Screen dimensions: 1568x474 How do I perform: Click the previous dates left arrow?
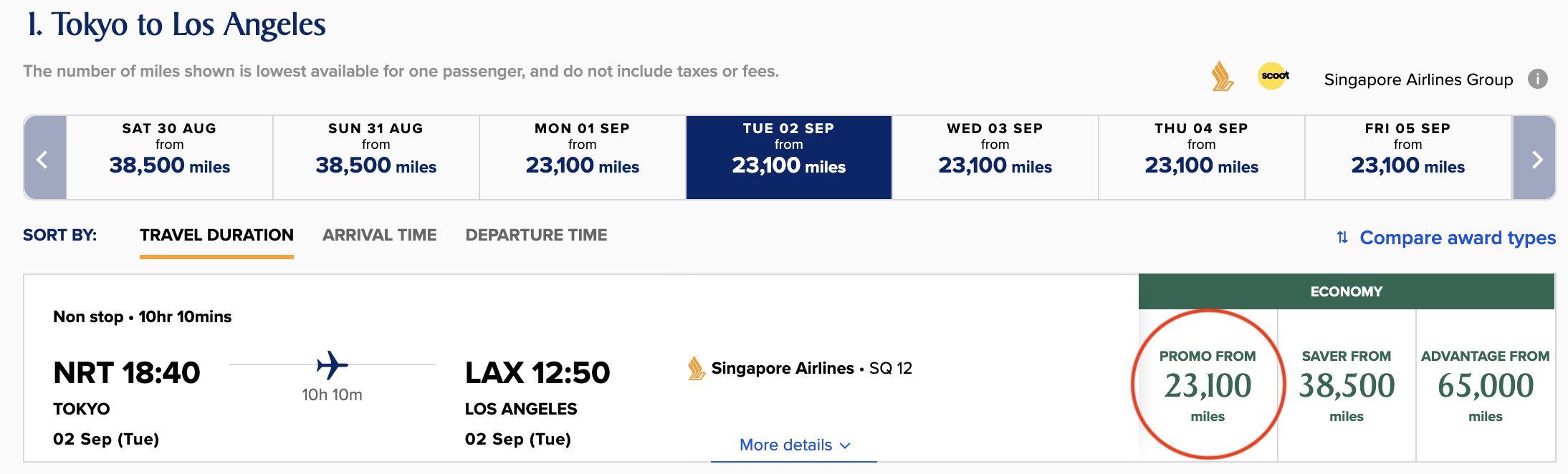(x=44, y=158)
